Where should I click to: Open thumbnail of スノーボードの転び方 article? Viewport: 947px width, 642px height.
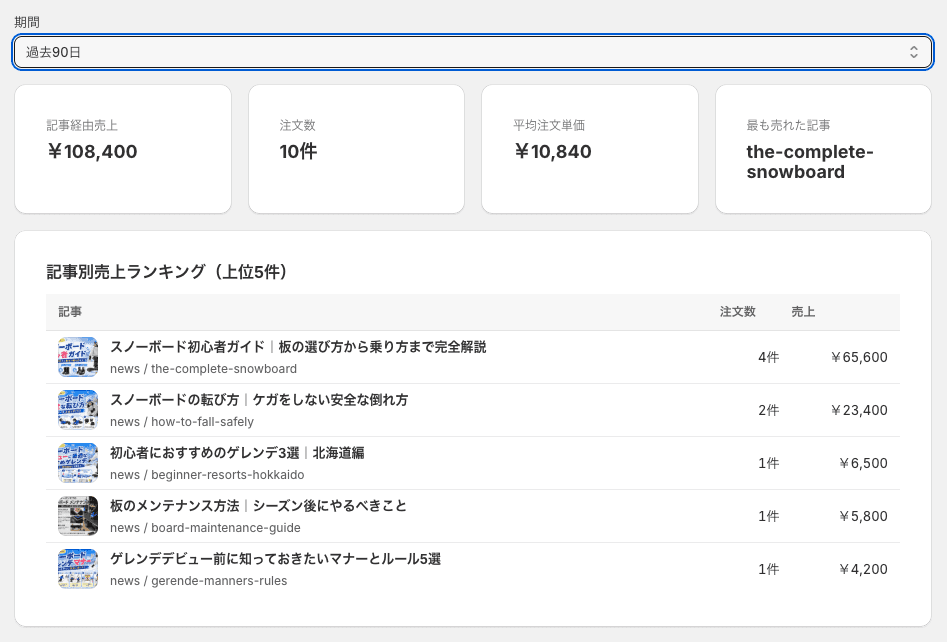click(x=78, y=410)
